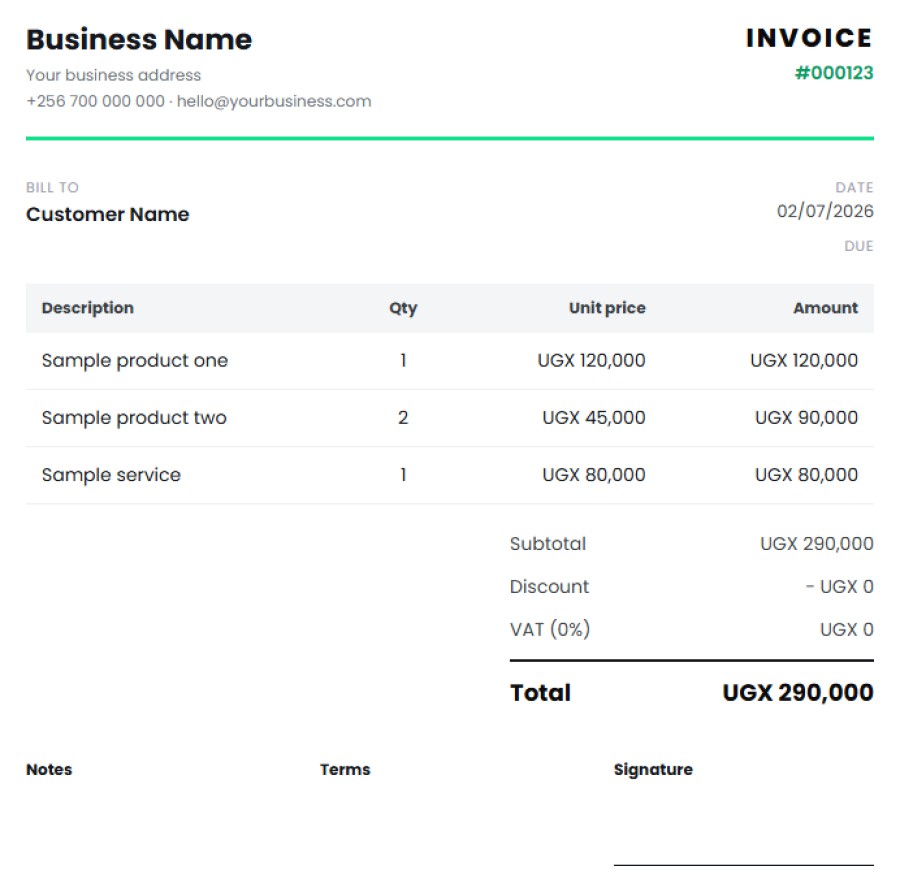Click the Terms heading
Screen dimensions: 900x892
point(345,770)
